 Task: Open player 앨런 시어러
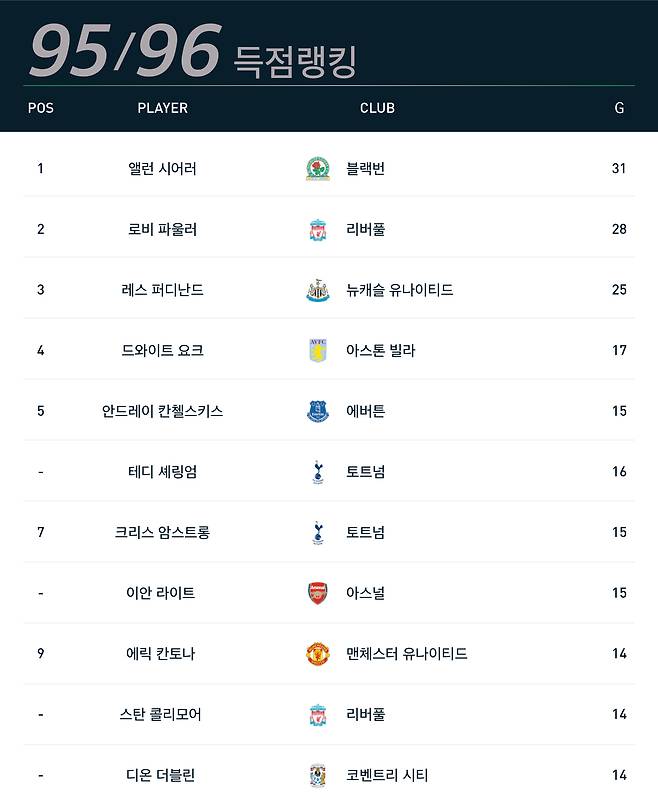click(162, 169)
